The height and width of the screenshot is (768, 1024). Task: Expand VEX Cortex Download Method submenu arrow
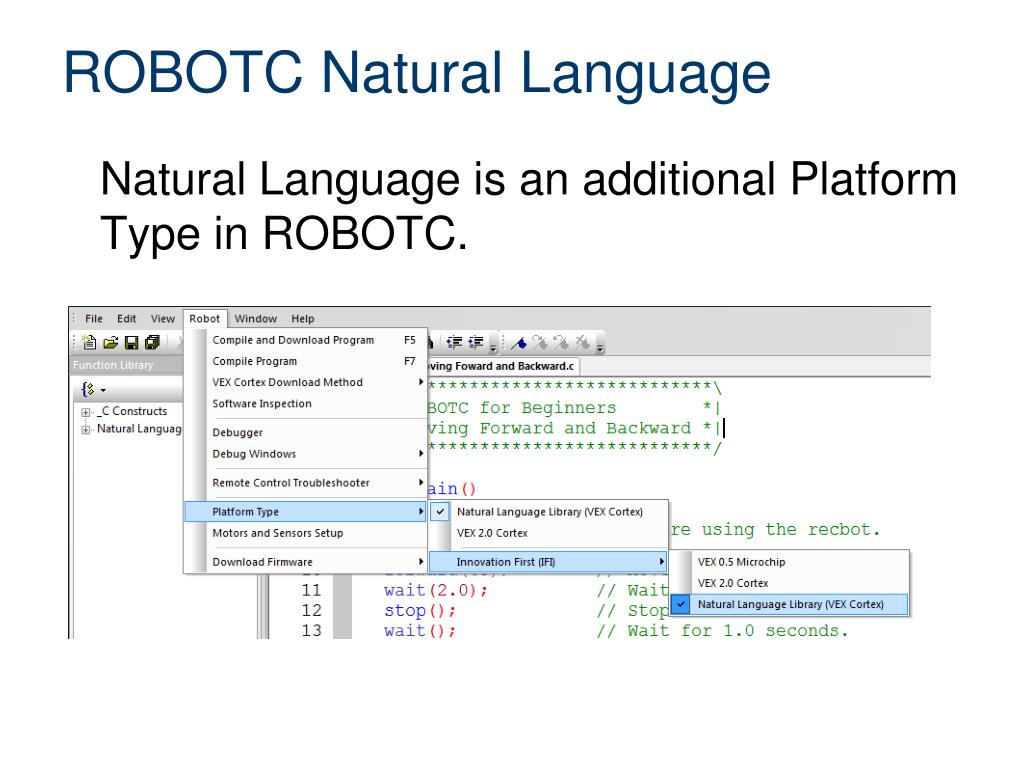click(x=421, y=382)
